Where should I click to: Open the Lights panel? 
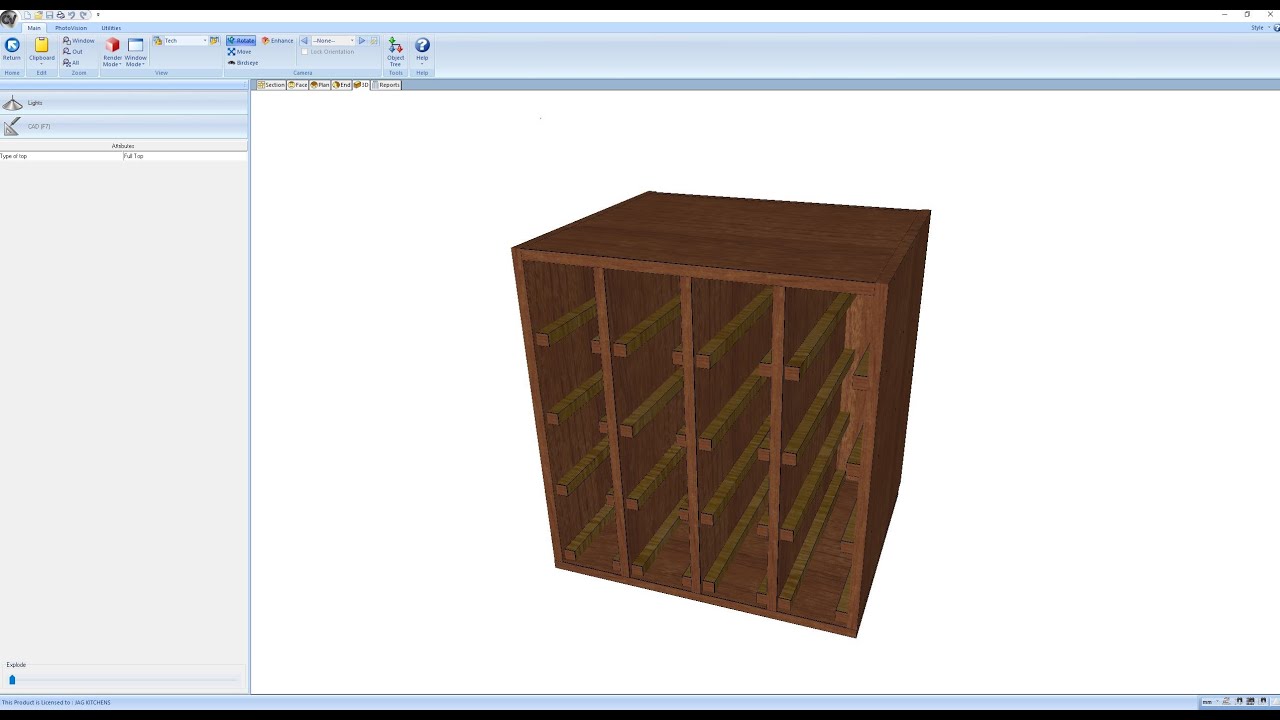[124, 103]
